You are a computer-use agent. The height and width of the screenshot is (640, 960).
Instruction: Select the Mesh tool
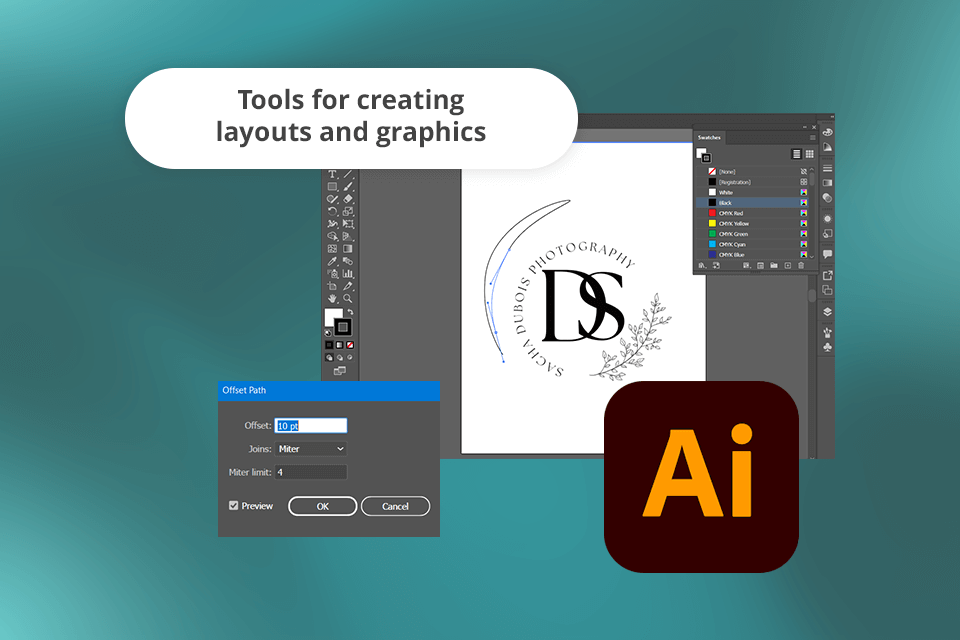(332, 249)
